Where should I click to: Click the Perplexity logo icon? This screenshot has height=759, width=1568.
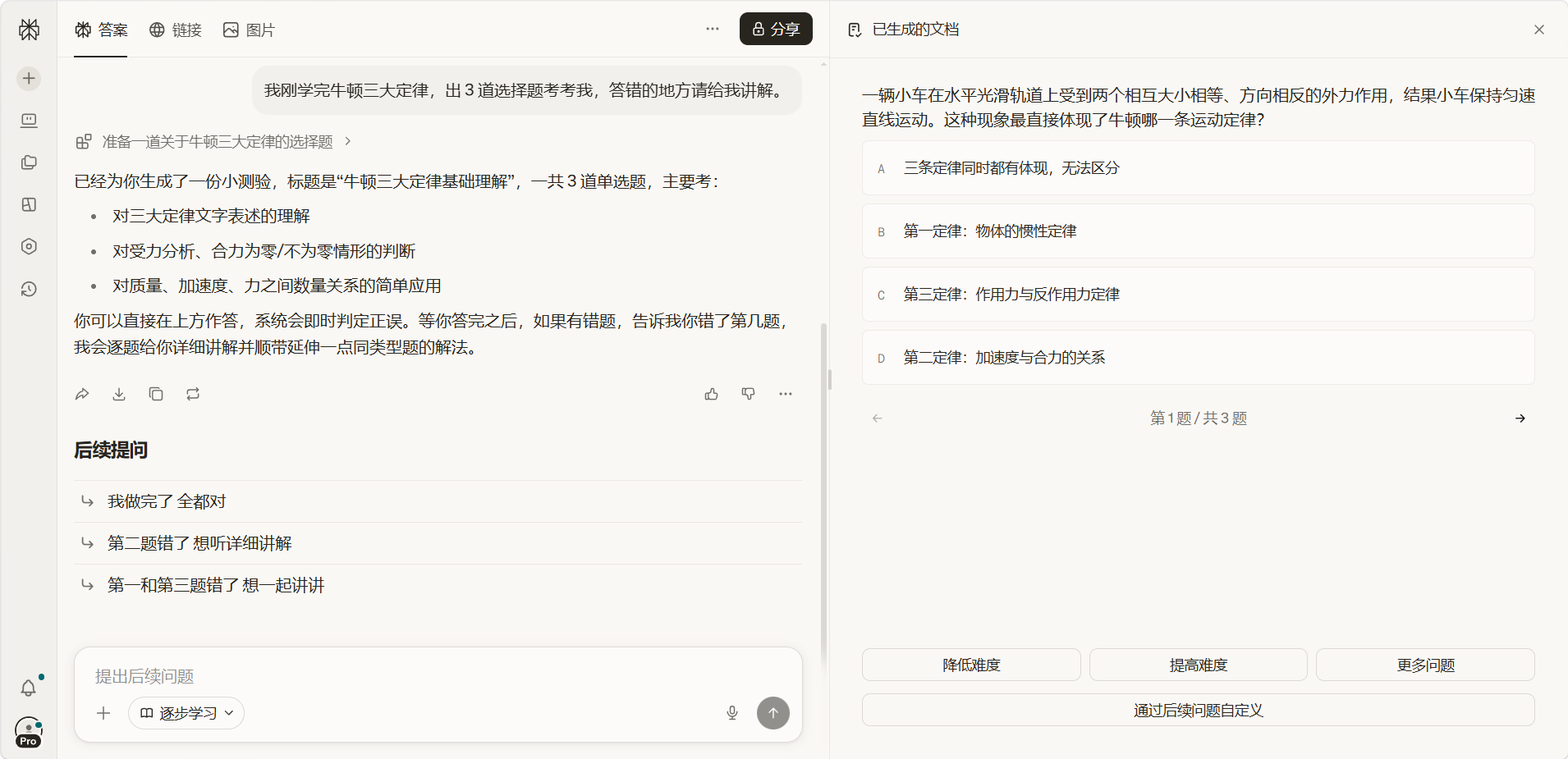29,30
